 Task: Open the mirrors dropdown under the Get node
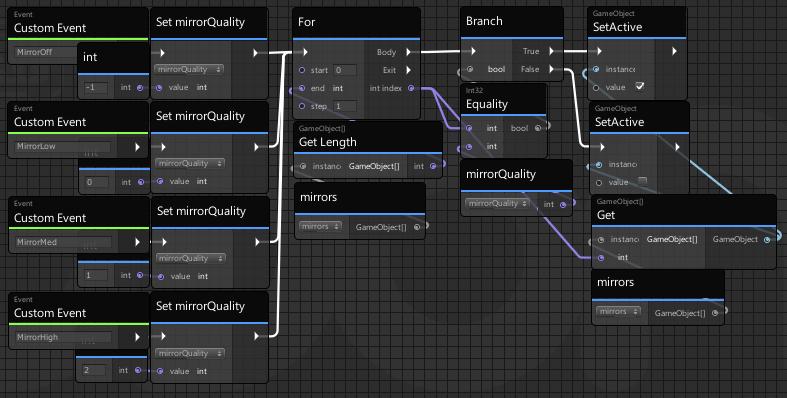coord(618,312)
